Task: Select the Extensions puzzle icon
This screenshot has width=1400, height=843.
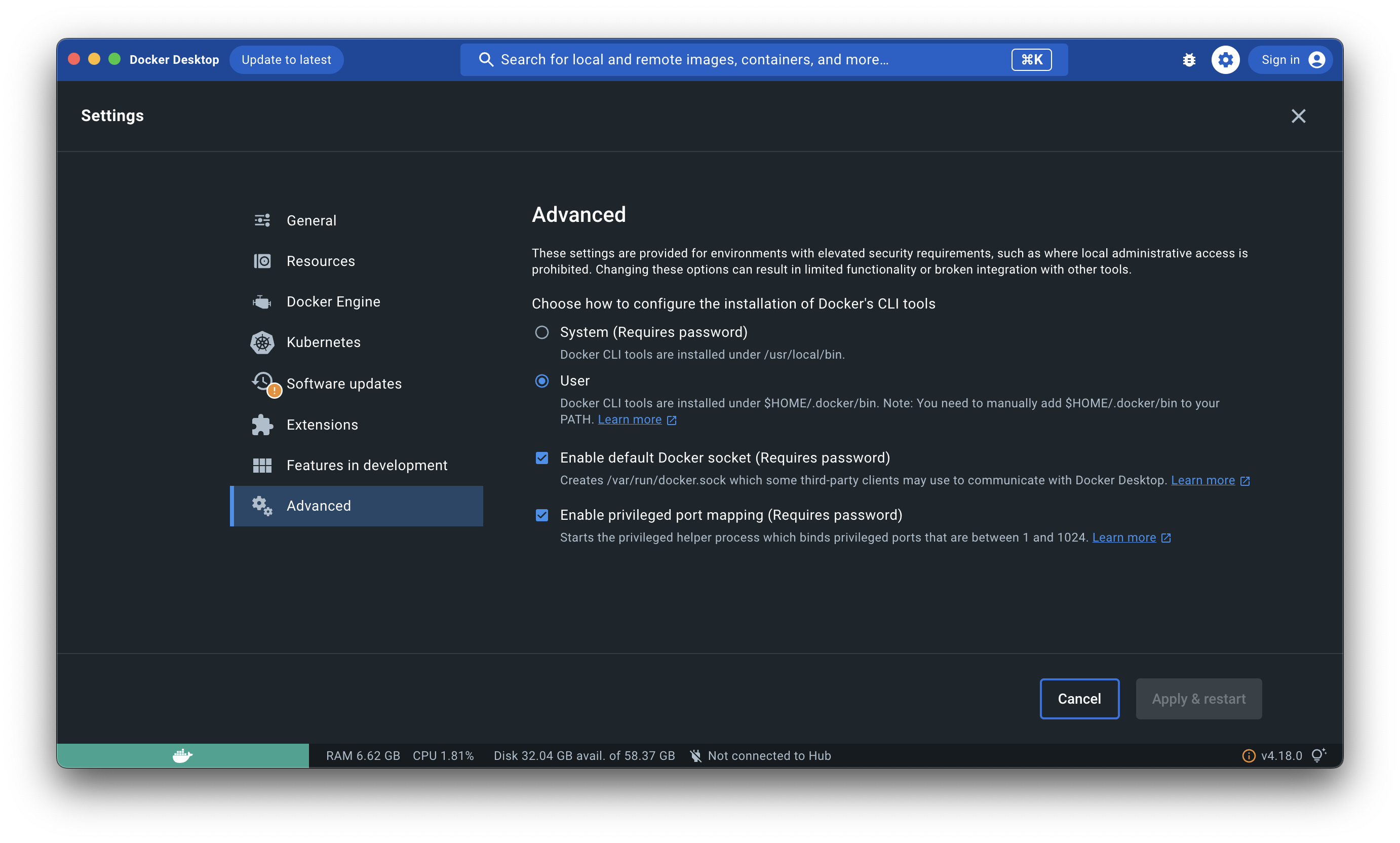Action: pos(262,425)
